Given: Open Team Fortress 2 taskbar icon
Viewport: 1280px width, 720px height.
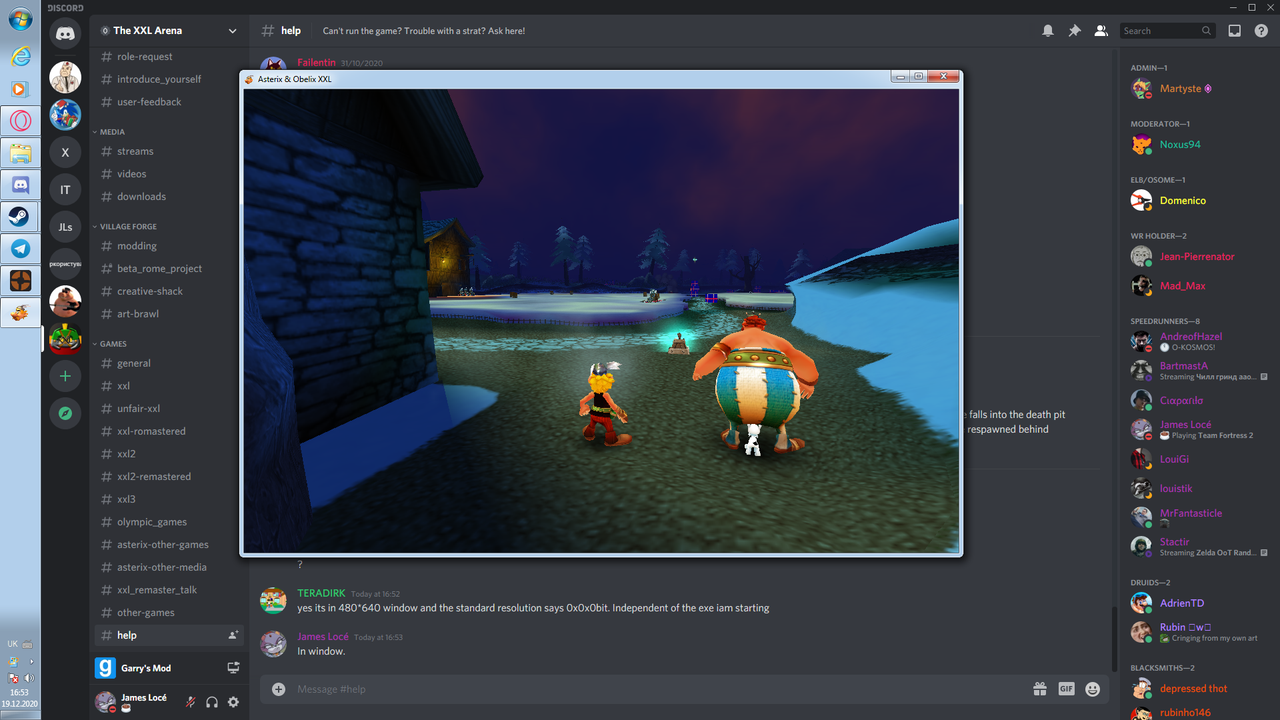Looking at the screenshot, I should point(20,281).
